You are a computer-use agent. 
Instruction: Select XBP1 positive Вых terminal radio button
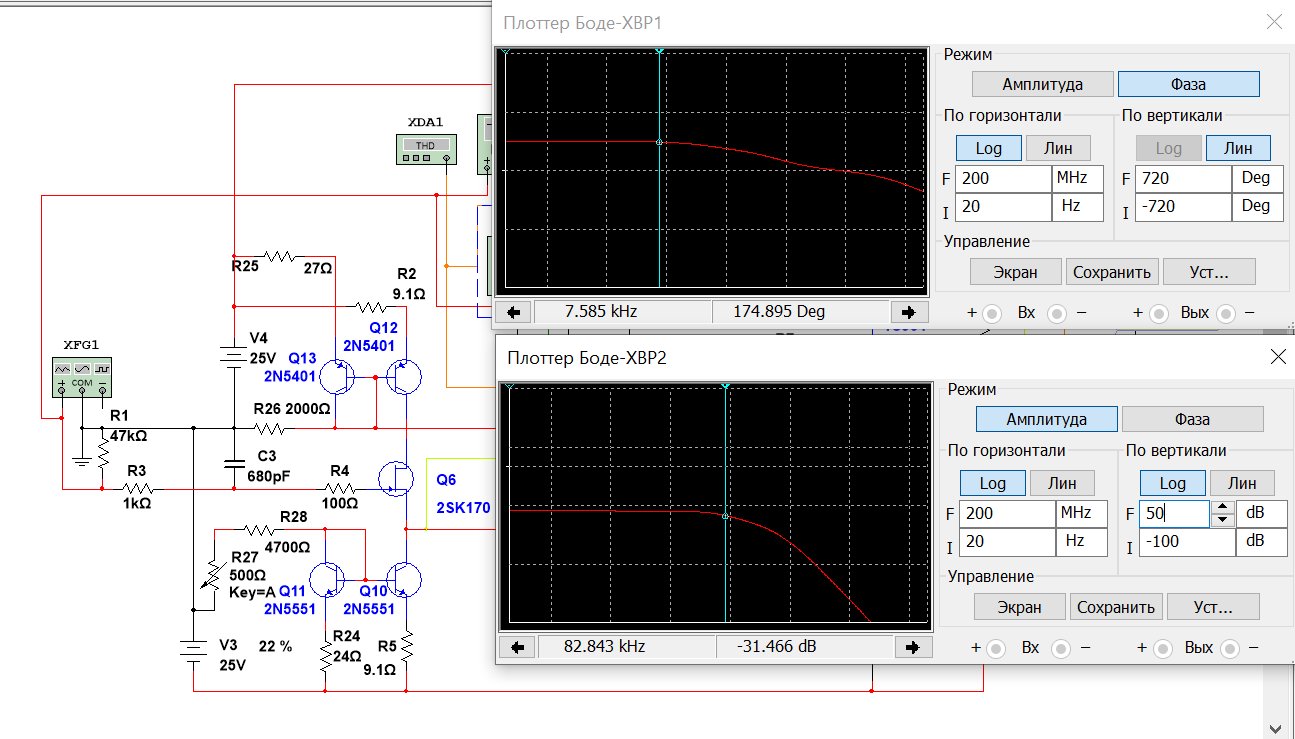pyautogui.click(x=1158, y=313)
